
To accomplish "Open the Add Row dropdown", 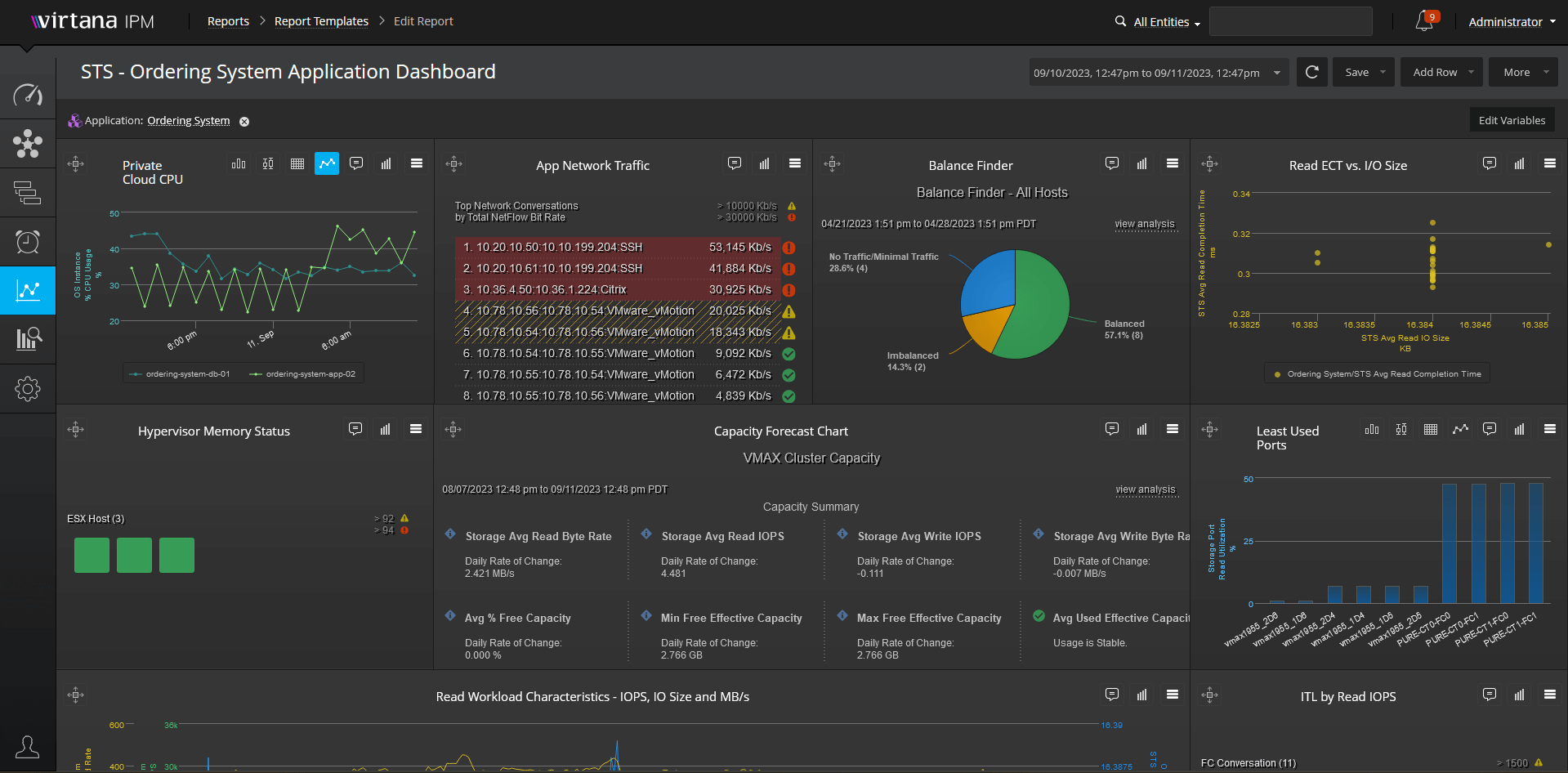I will [x=1442, y=72].
